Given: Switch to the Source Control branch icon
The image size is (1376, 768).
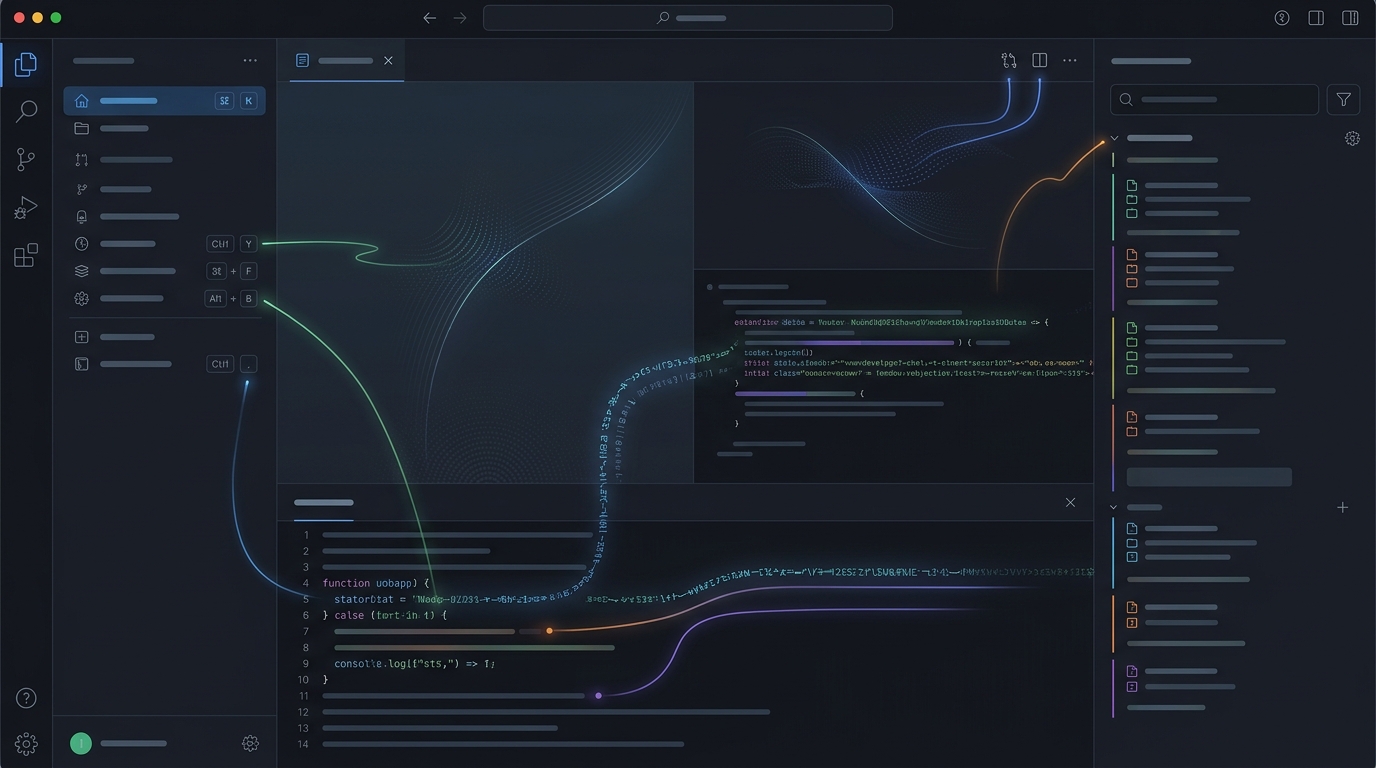Looking at the screenshot, I should tap(26, 159).
